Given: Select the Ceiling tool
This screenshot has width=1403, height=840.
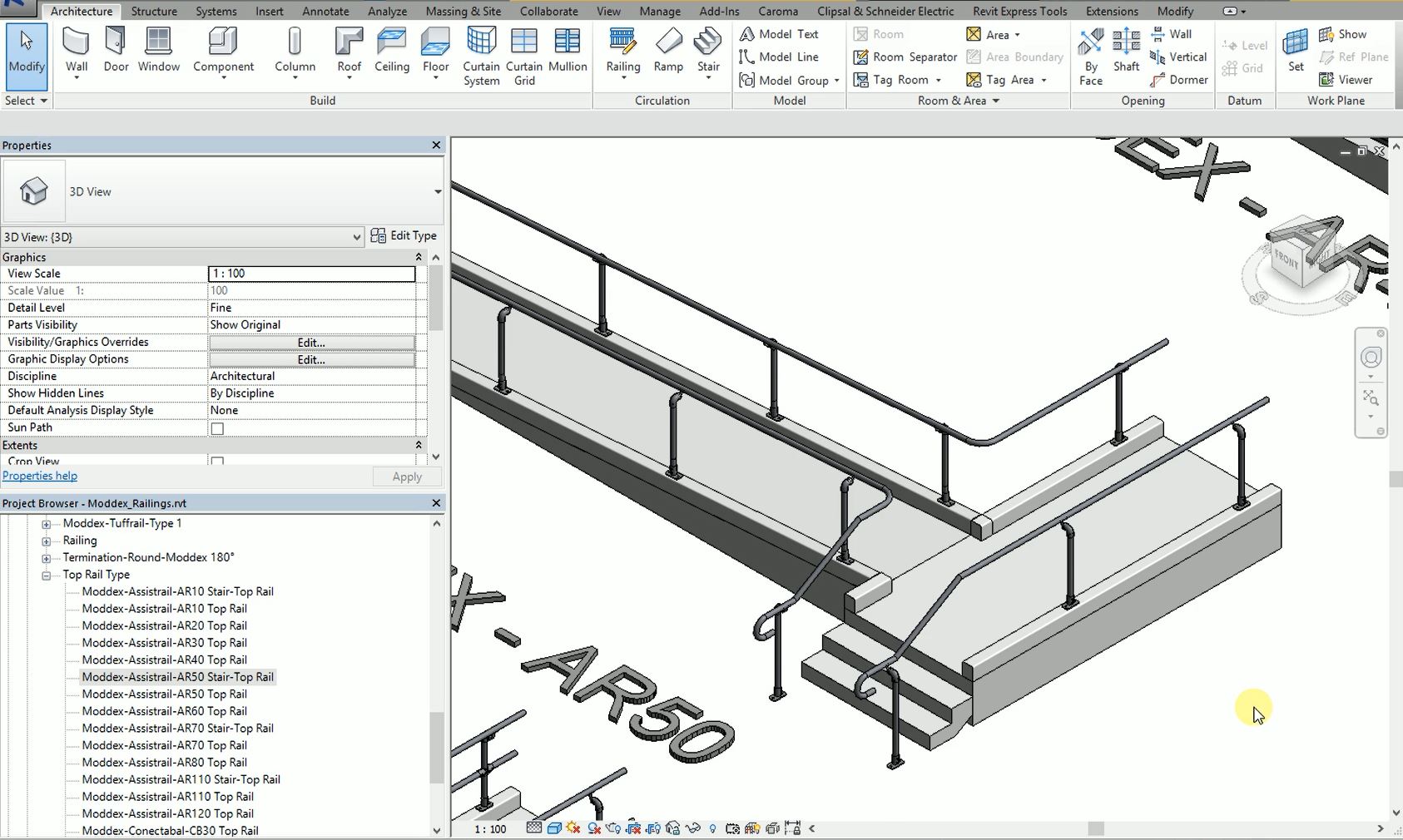Looking at the screenshot, I should click(x=391, y=50).
